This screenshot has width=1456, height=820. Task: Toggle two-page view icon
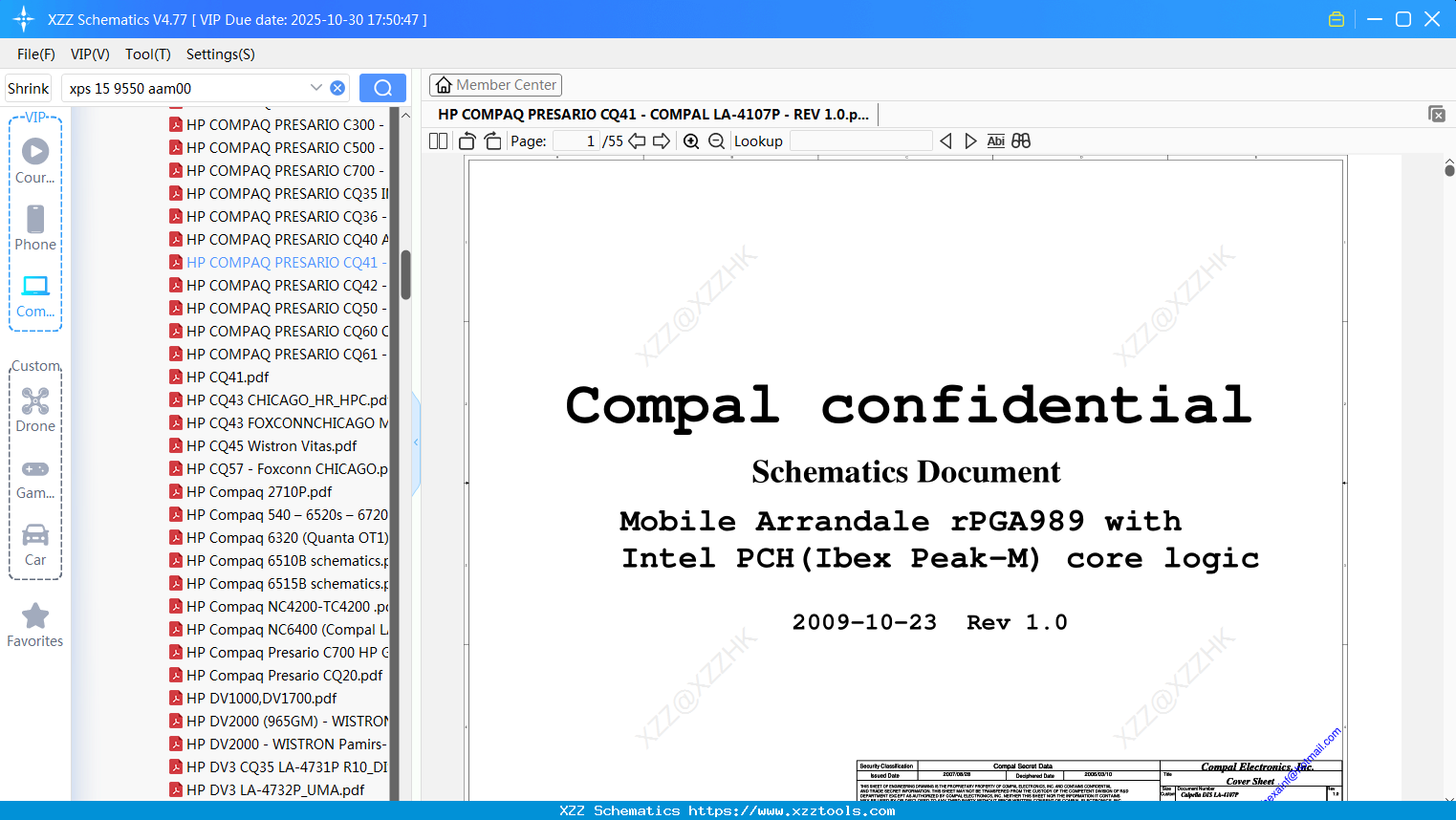(438, 141)
